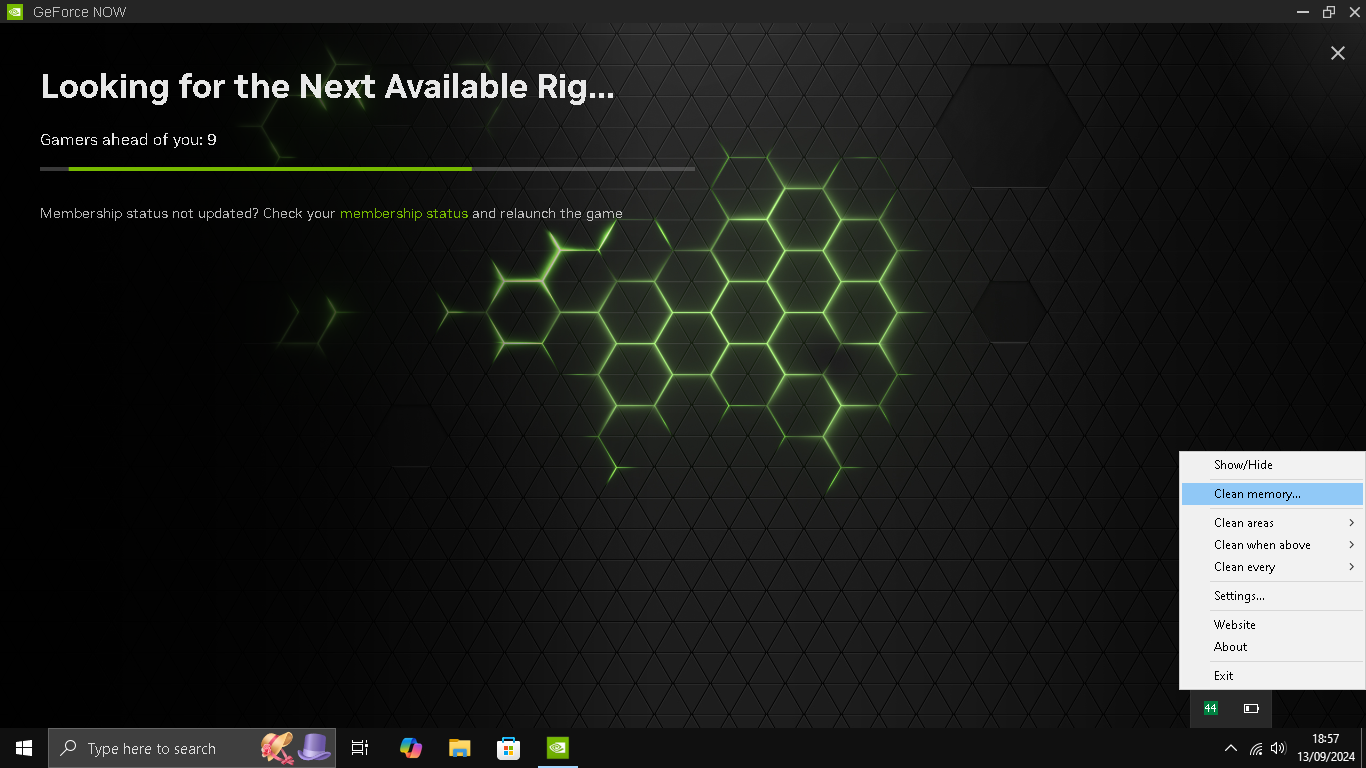The image size is (1366, 768).
Task: Open the Windows Start menu
Action: point(24,748)
